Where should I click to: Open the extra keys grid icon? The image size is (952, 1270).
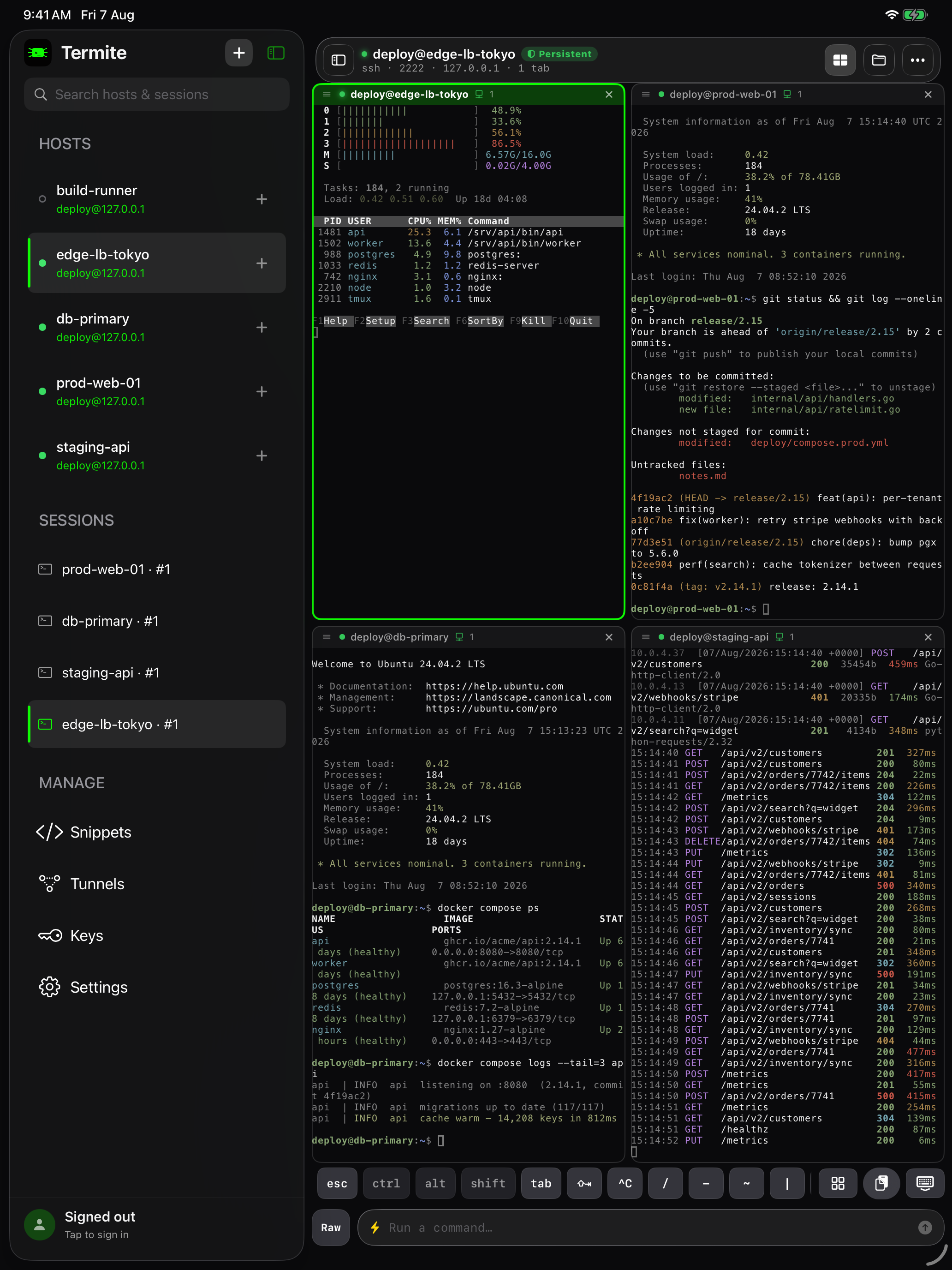838,1183
